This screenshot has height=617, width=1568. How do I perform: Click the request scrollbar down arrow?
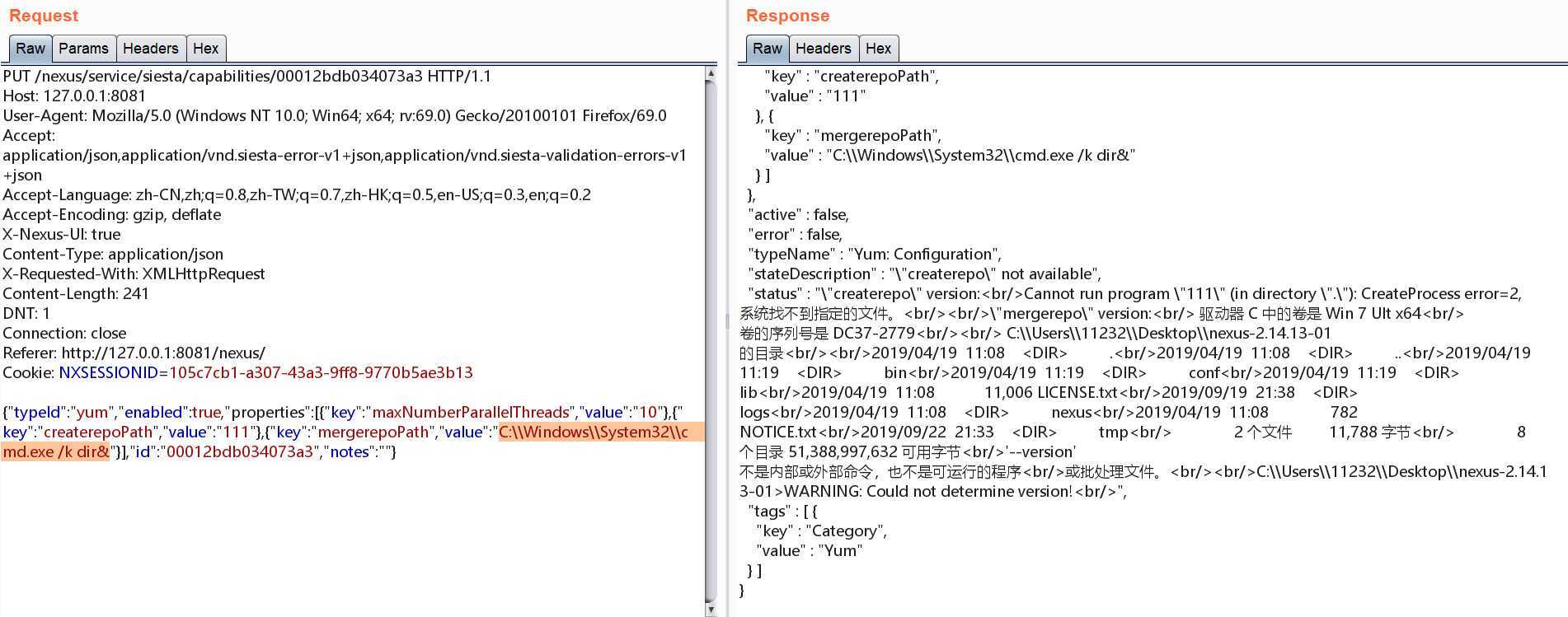711,610
